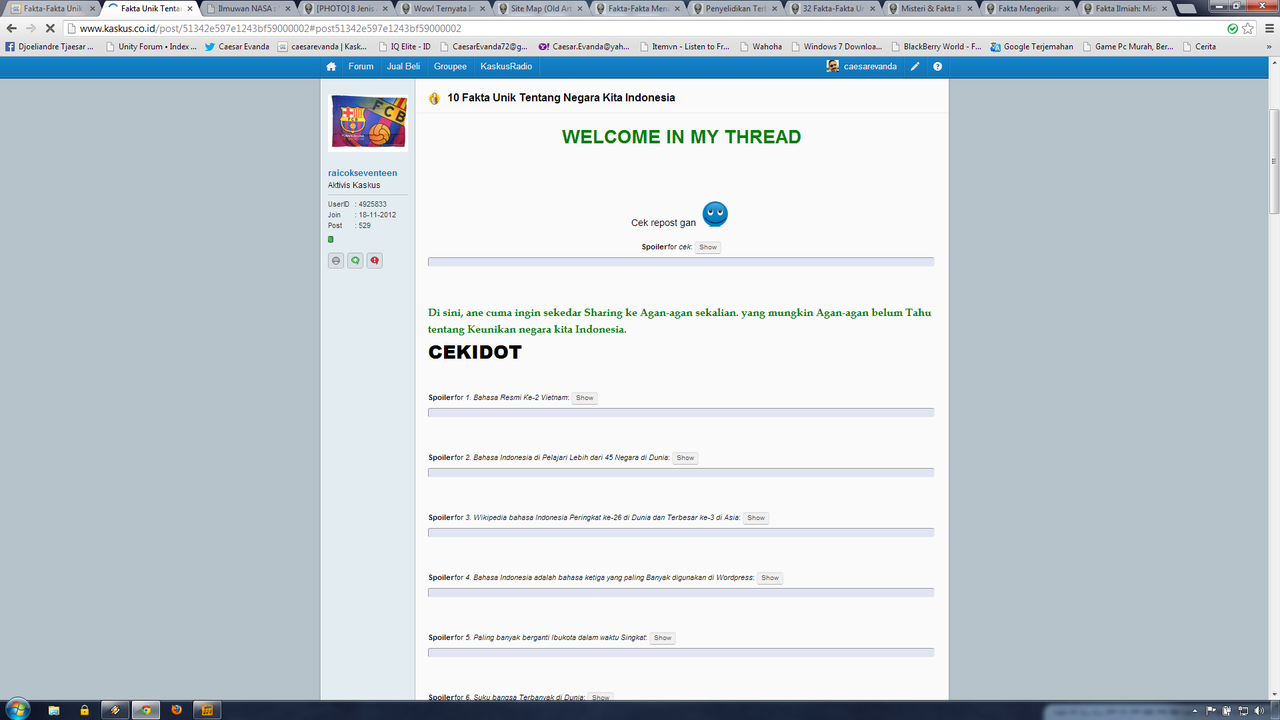The image size is (1280, 720).
Task: Show spoiler 1 Bahasa Resmi Ke-2 Vietnam
Action: point(585,398)
